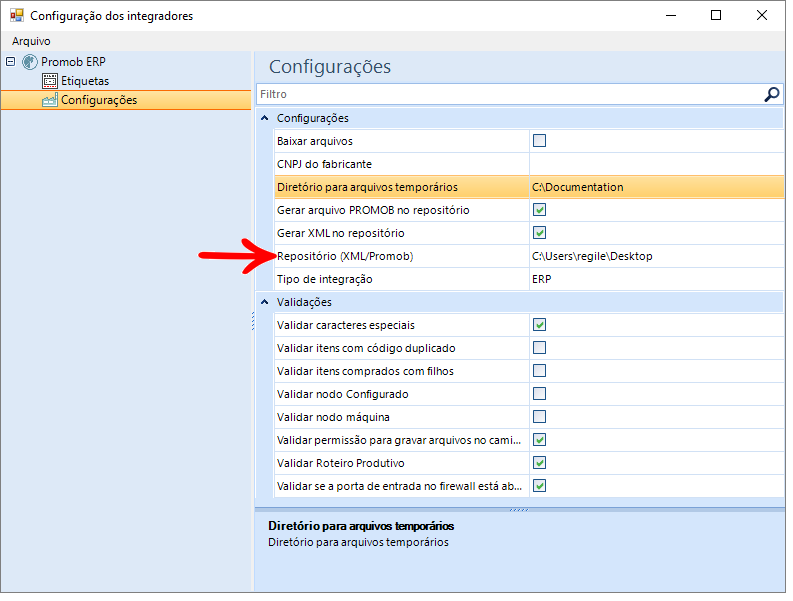Uncheck Validar caracteres especiais
The height and width of the screenshot is (601, 793).
tap(539, 325)
